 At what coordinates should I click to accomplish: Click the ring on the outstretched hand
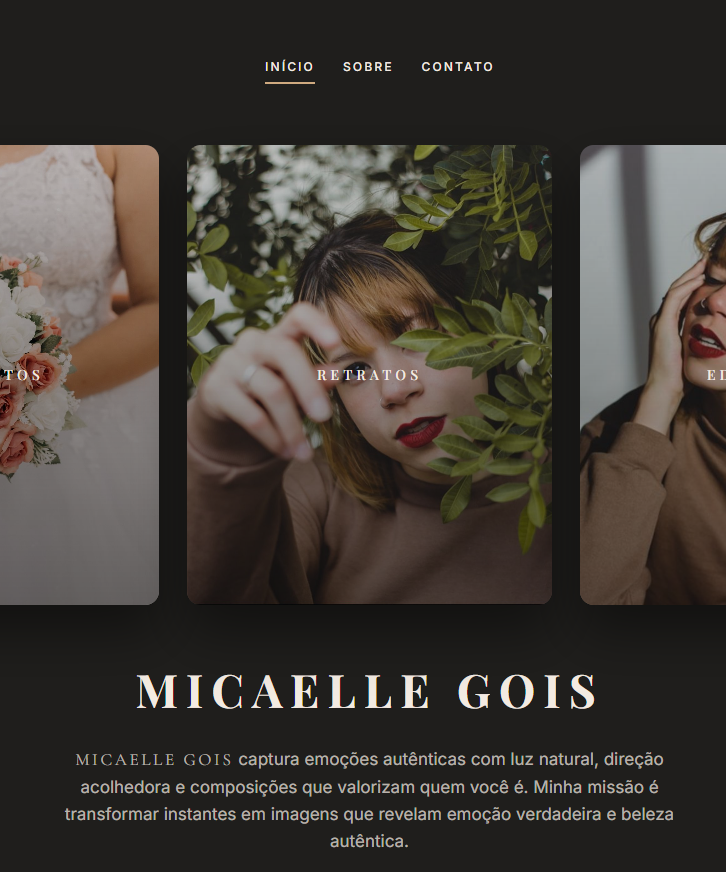(250, 374)
